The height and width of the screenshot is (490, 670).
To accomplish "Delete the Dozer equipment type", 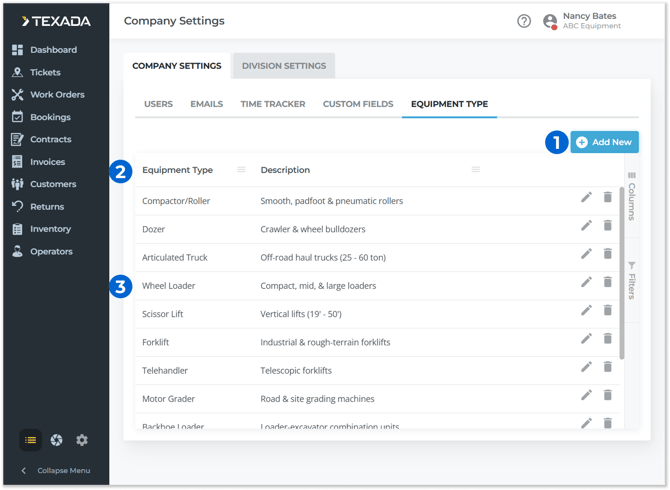I will (607, 226).
